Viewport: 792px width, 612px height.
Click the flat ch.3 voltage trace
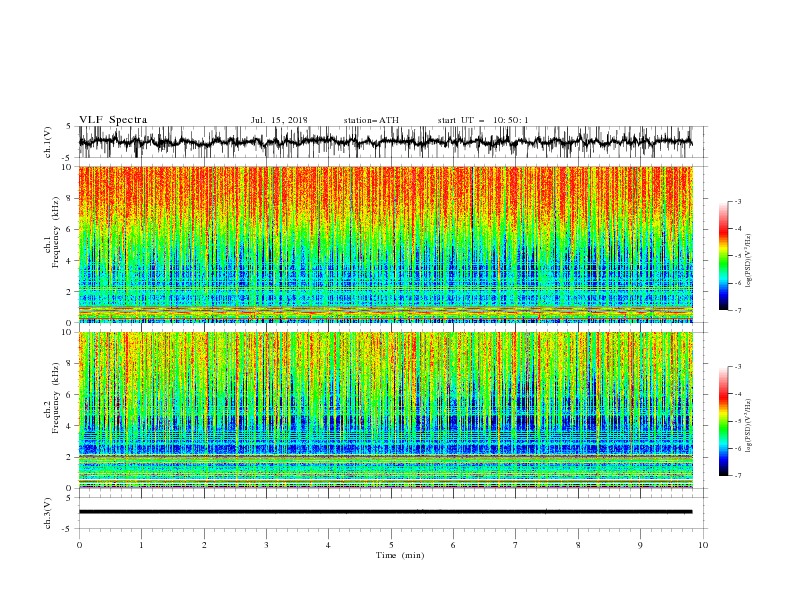385,512
